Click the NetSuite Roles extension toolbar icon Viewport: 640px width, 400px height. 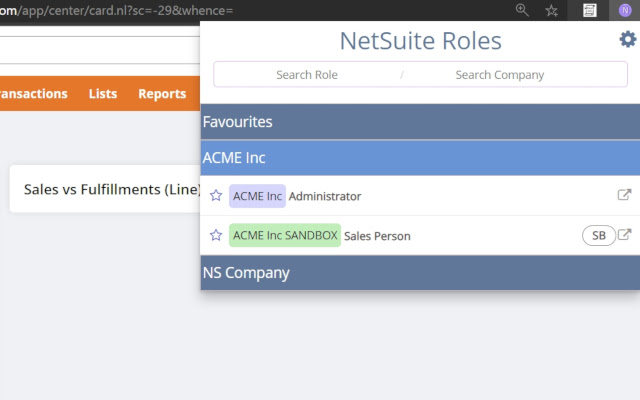[625, 10]
